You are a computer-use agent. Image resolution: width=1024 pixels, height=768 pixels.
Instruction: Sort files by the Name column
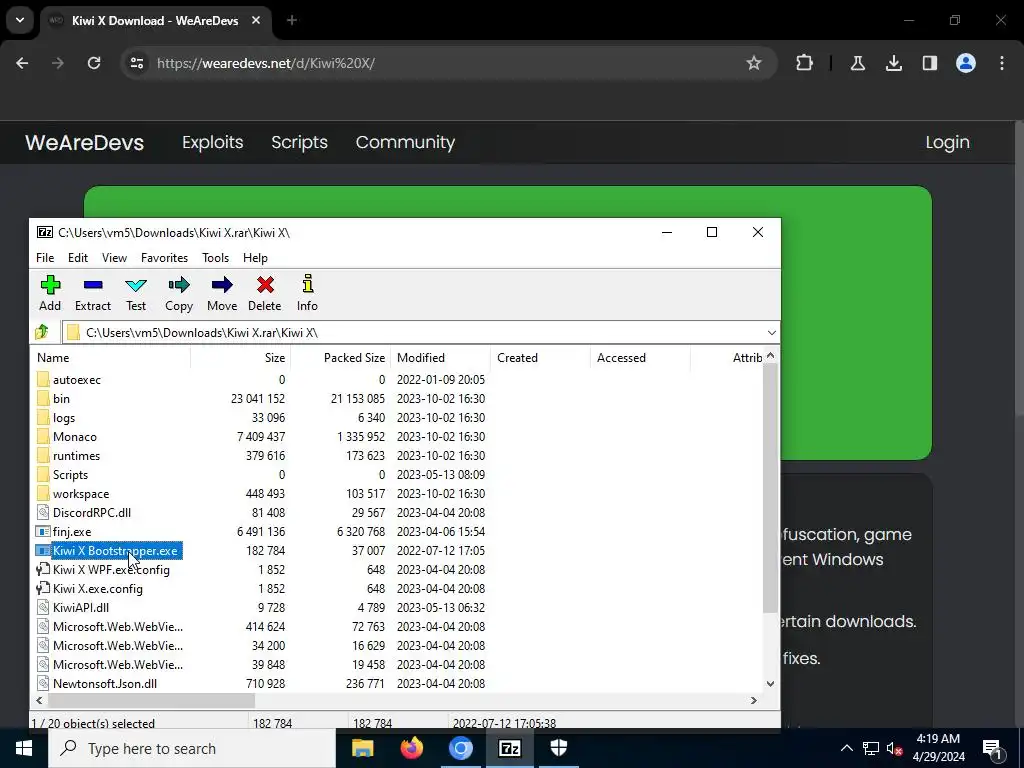pos(111,358)
